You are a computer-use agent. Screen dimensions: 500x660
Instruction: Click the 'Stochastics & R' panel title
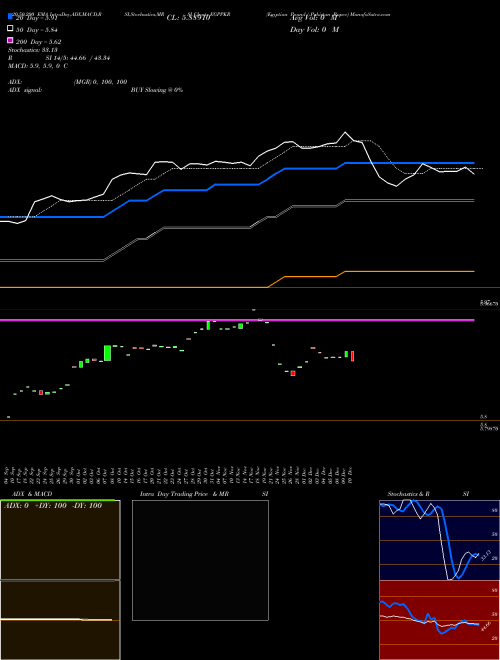click(x=409, y=494)
